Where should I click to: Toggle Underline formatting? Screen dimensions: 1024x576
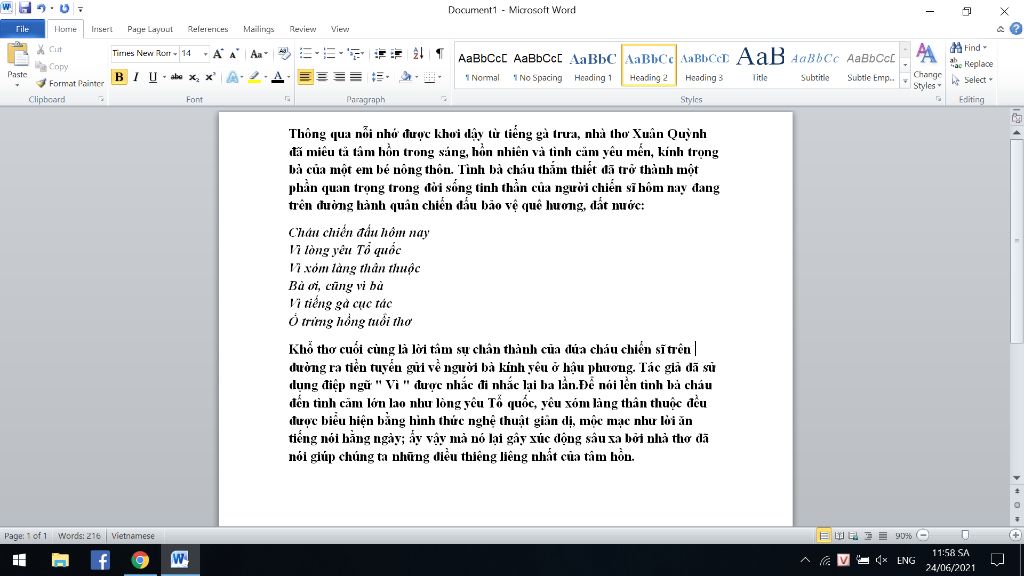point(152,77)
